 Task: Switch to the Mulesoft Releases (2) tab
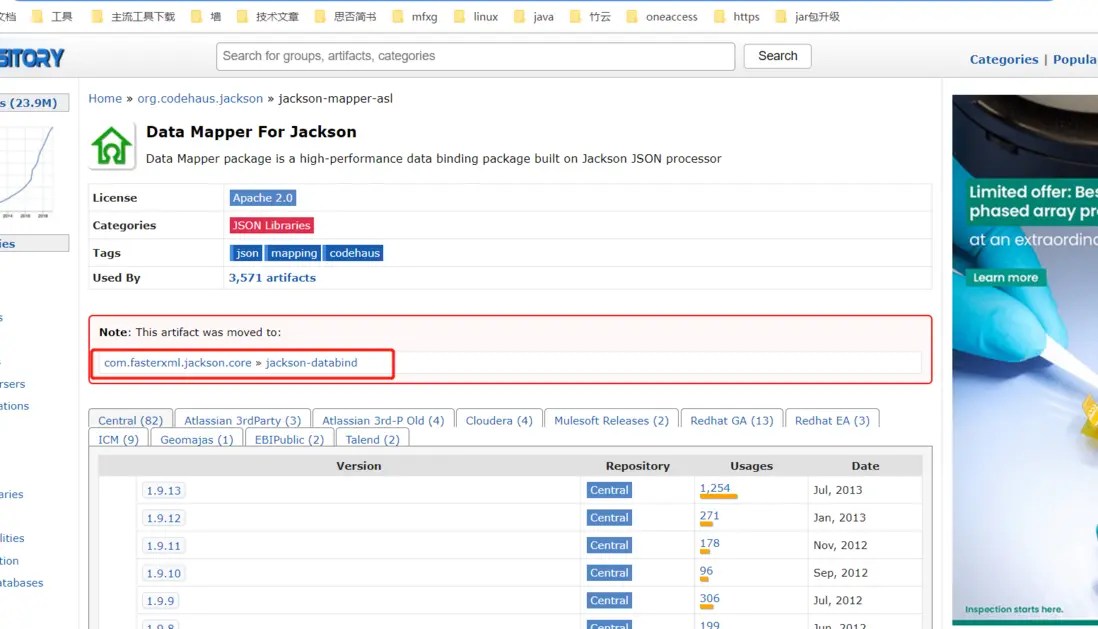coord(611,420)
